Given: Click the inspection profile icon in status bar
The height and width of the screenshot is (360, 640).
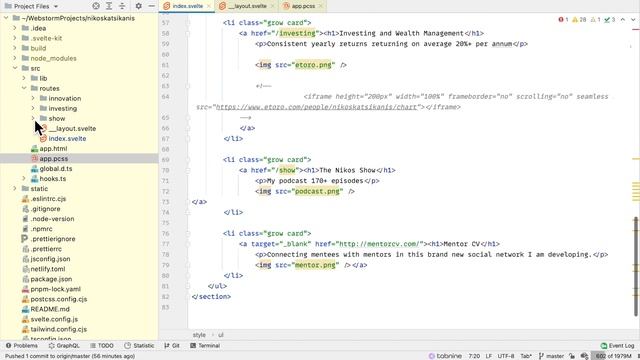Looking at the screenshot, I should click(584, 356).
